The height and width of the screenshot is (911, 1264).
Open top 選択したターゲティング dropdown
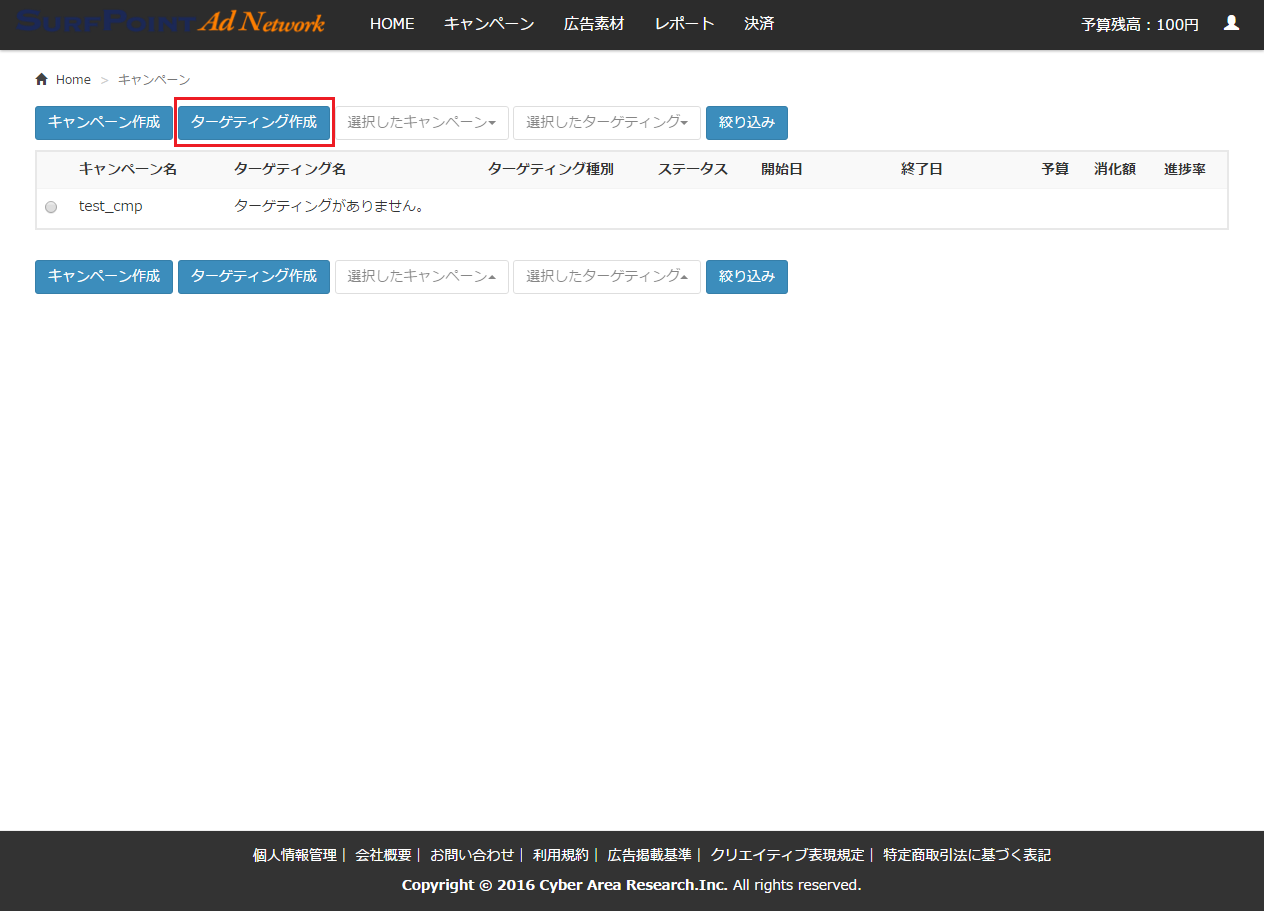click(x=606, y=123)
